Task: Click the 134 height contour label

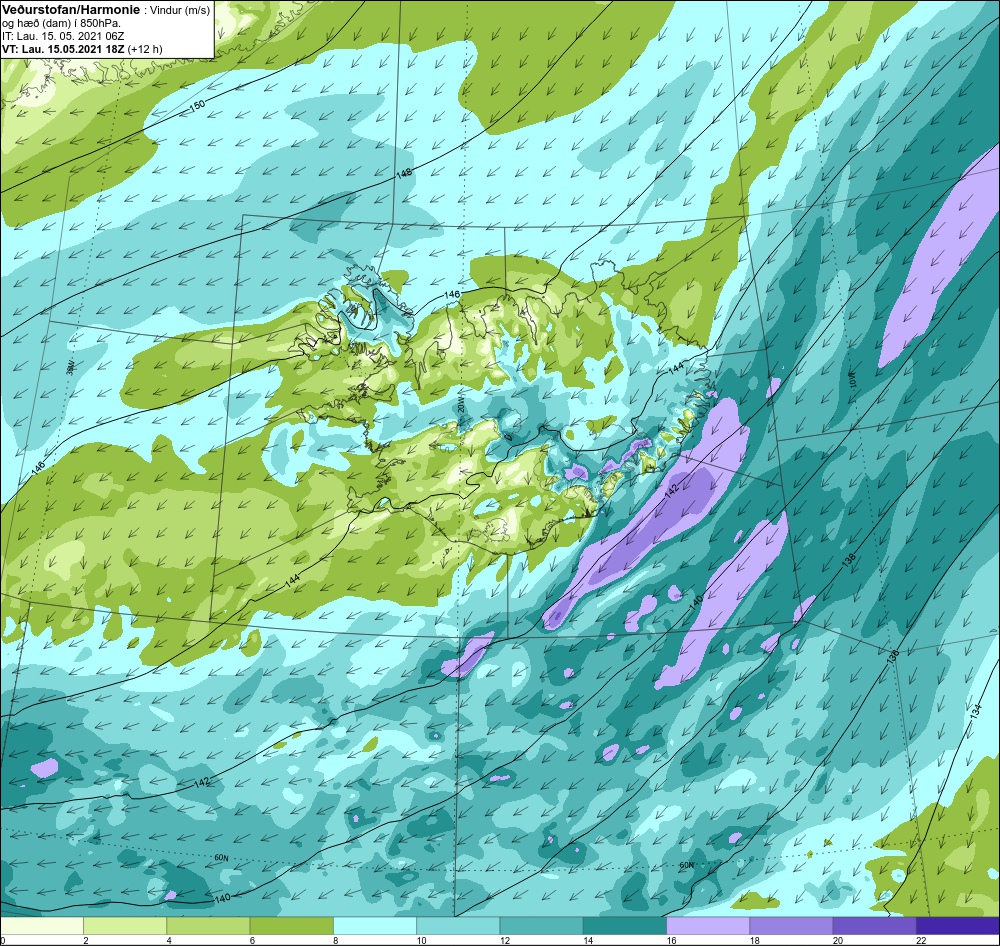Action: click(974, 714)
